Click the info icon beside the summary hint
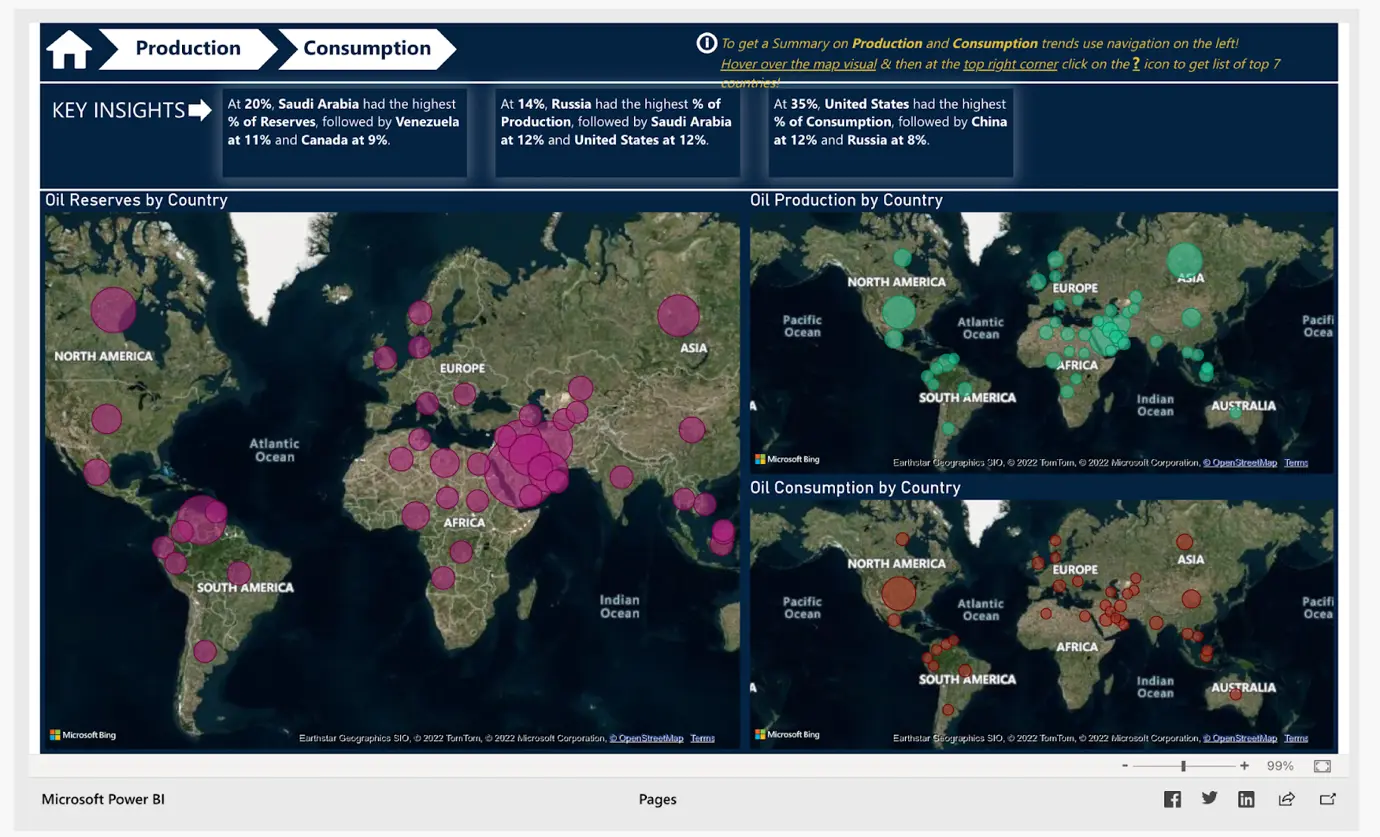 (x=706, y=43)
